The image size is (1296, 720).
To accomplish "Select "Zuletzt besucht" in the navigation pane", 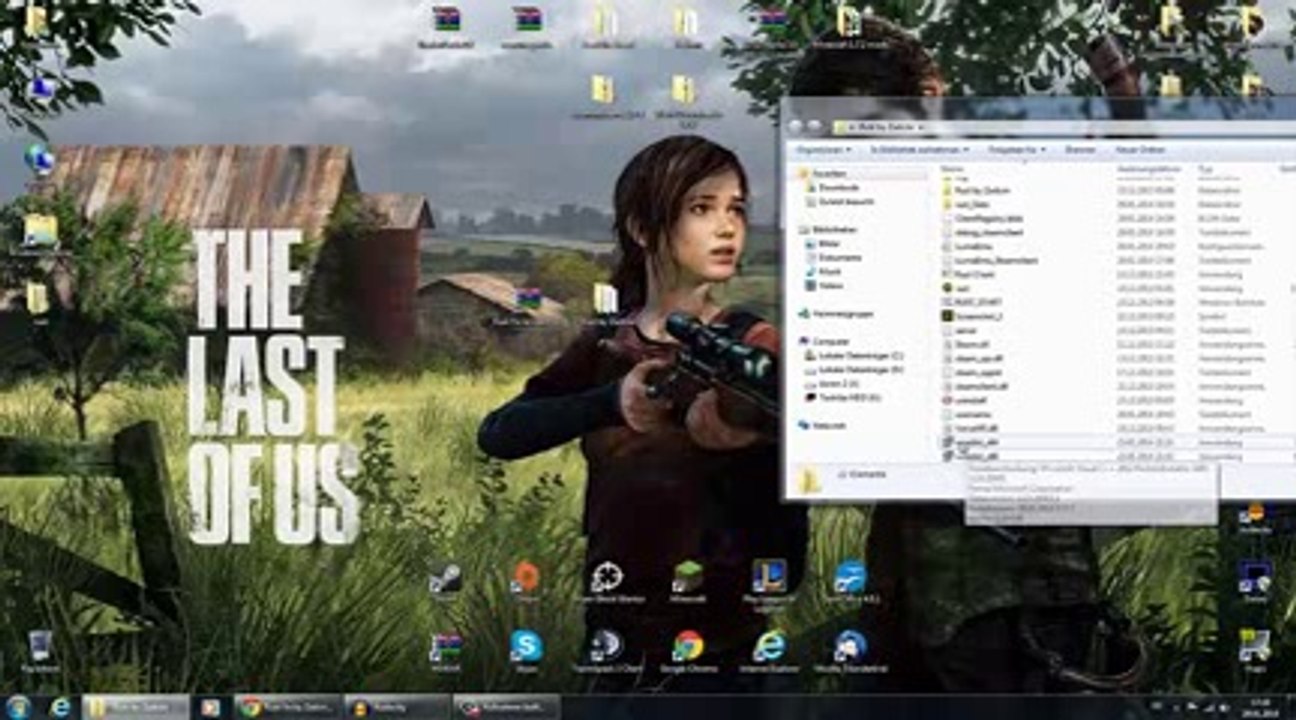I will [841, 201].
